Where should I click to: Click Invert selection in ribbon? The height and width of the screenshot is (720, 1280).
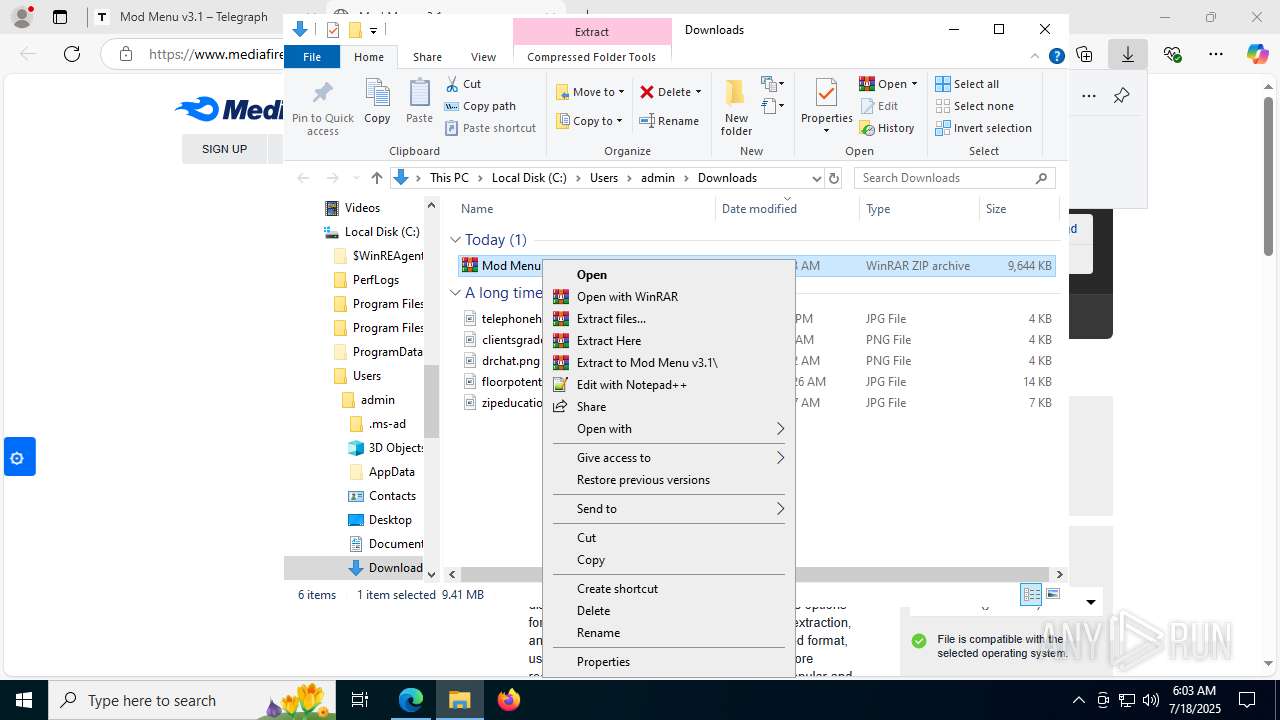pos(983,128)
